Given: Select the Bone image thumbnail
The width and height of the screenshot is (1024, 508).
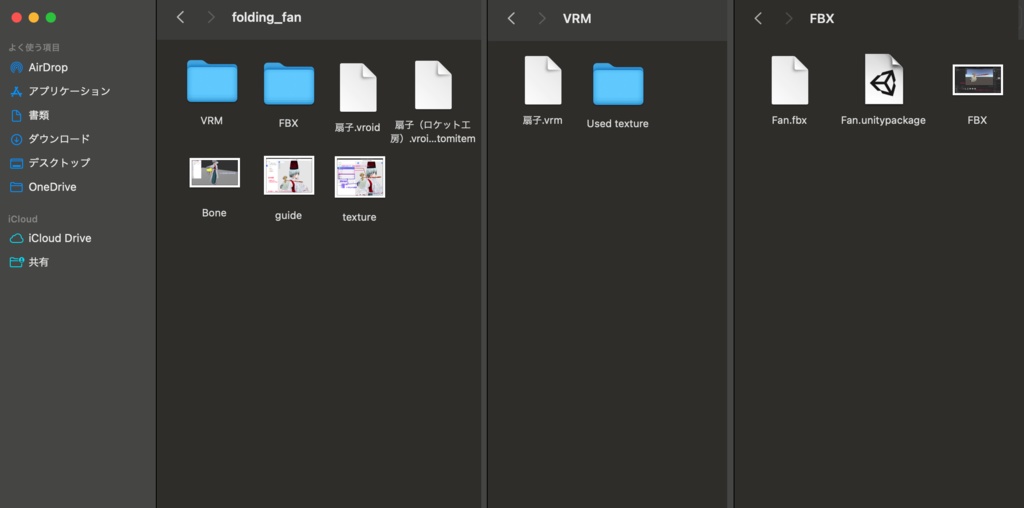Looking at the screenshot, I should click(214, 172).
